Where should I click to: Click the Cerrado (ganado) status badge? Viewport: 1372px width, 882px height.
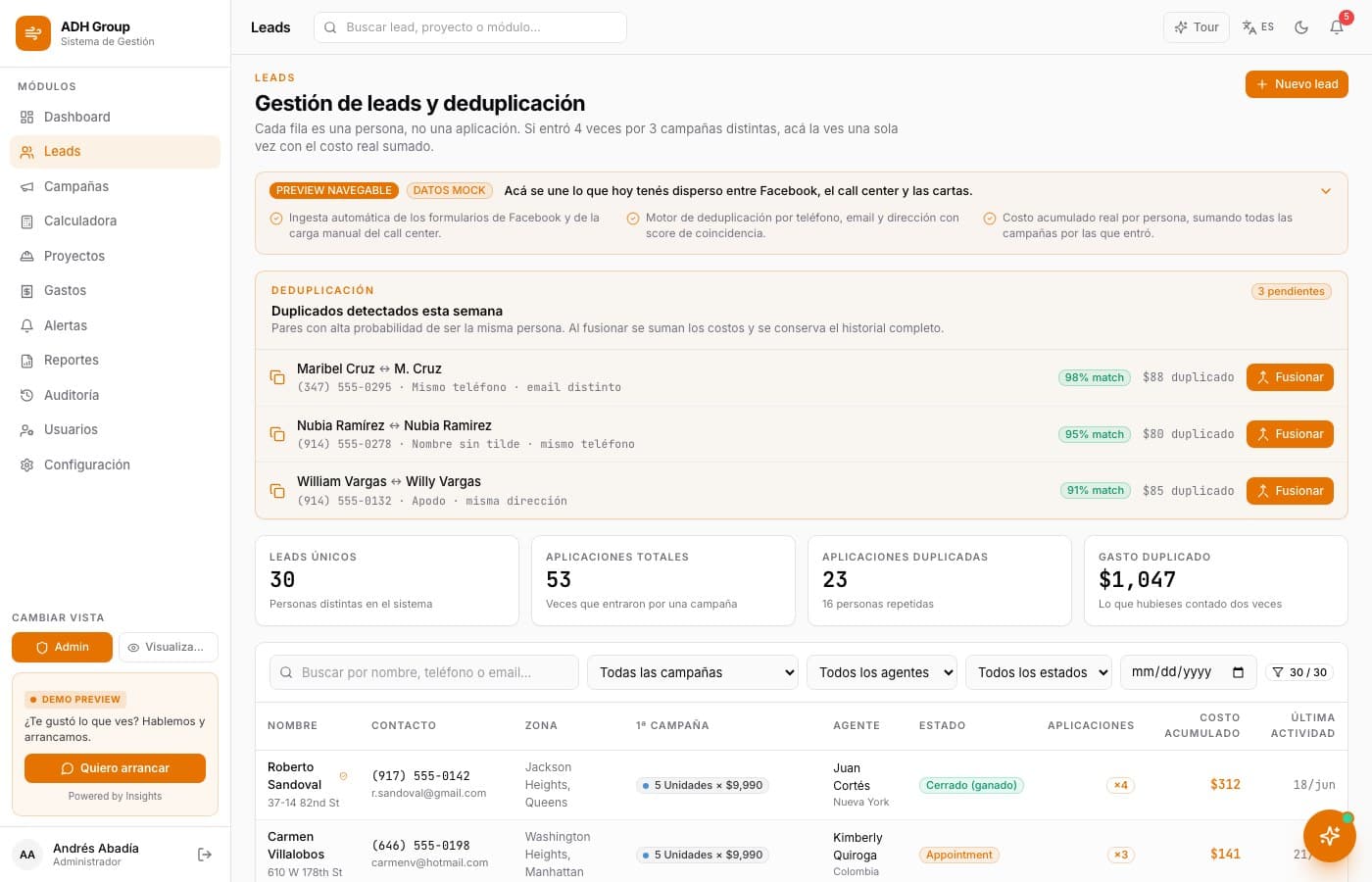(971, 785)
